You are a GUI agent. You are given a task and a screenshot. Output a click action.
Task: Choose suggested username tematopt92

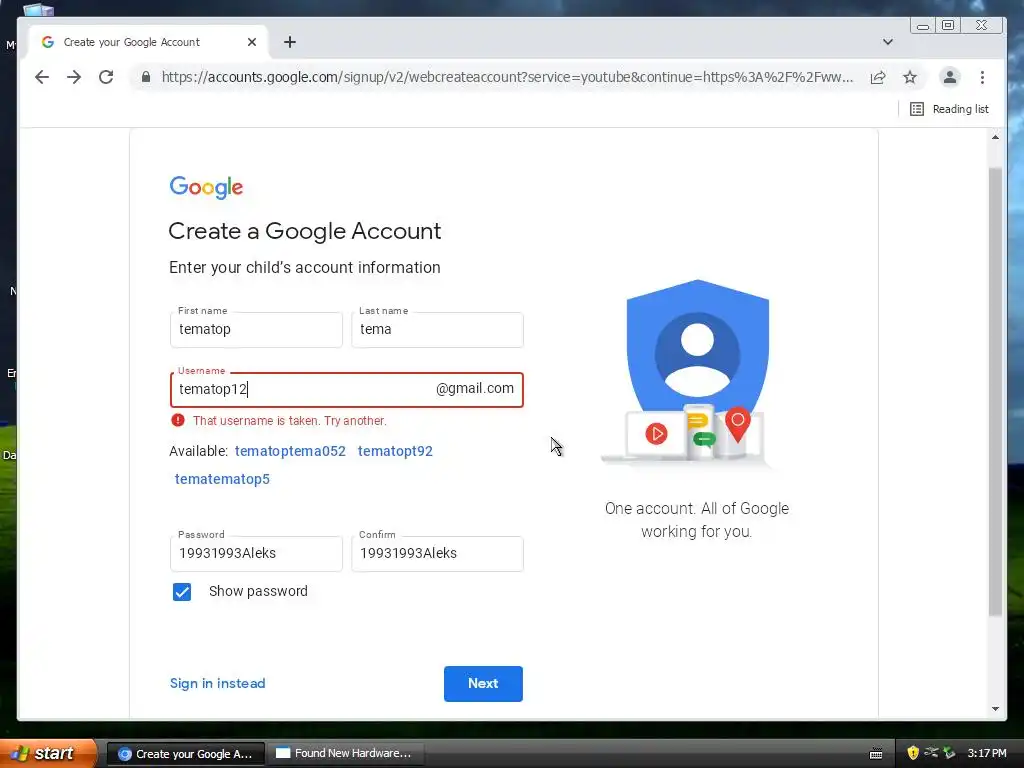[x=395, y=451]
